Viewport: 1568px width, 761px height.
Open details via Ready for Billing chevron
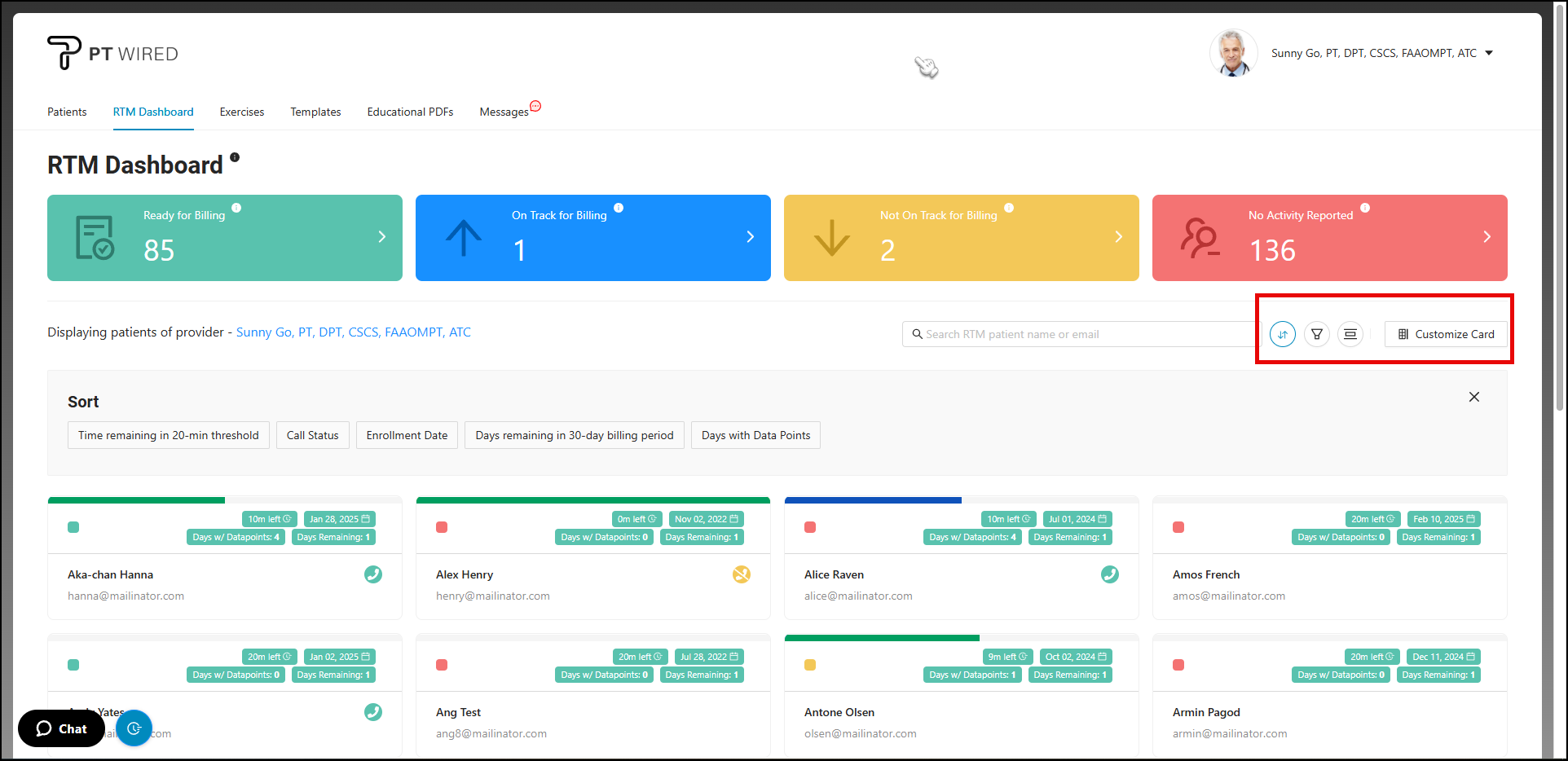pyautogui.click(x=381, y=237)
